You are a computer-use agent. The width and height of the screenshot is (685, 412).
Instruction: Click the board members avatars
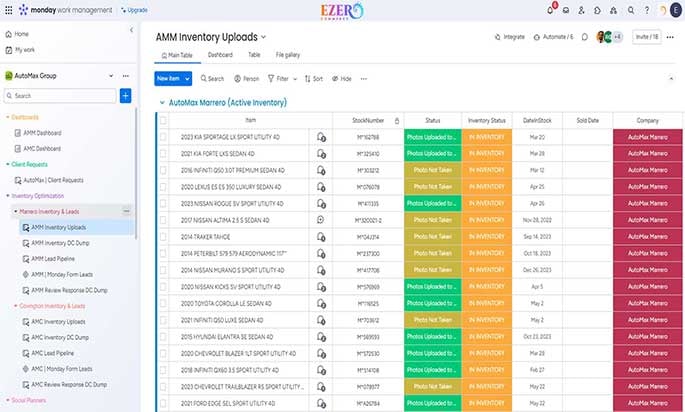tap(609, 37)
